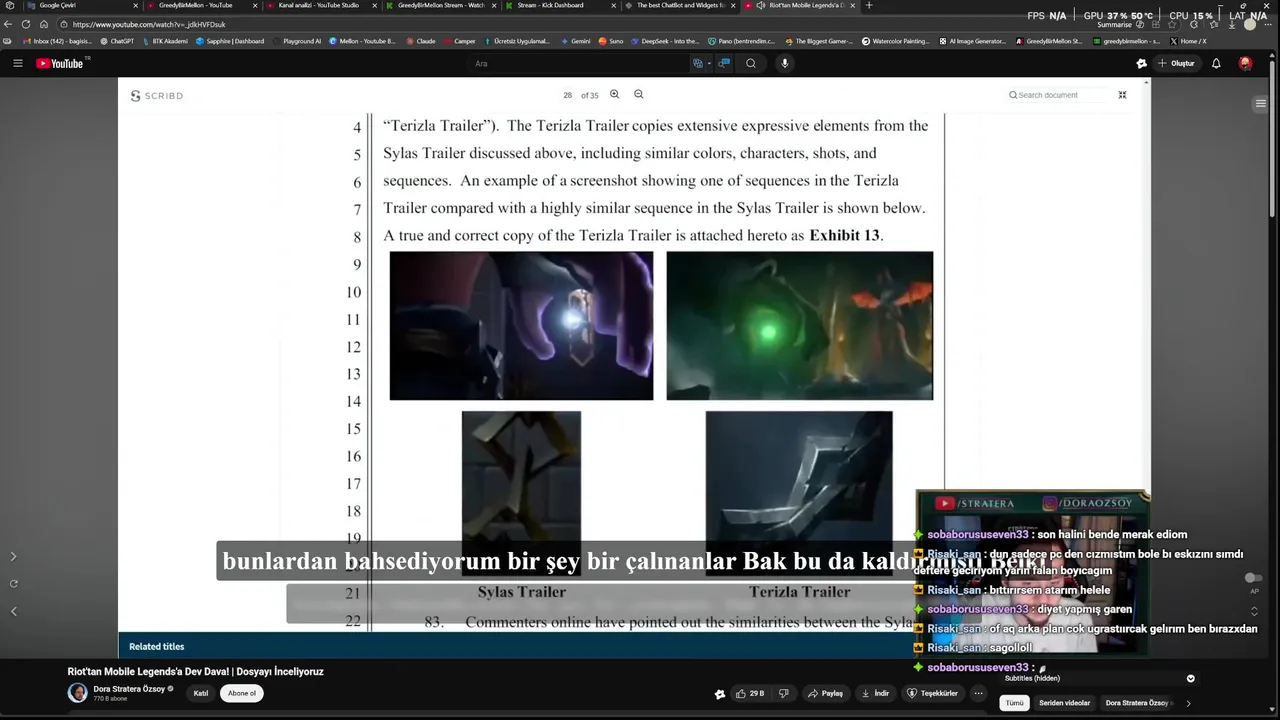Viewport: 1280px width, 720px height.
Task: Toggle Scribd fullscreen icon
Action: pos(1122,95)
